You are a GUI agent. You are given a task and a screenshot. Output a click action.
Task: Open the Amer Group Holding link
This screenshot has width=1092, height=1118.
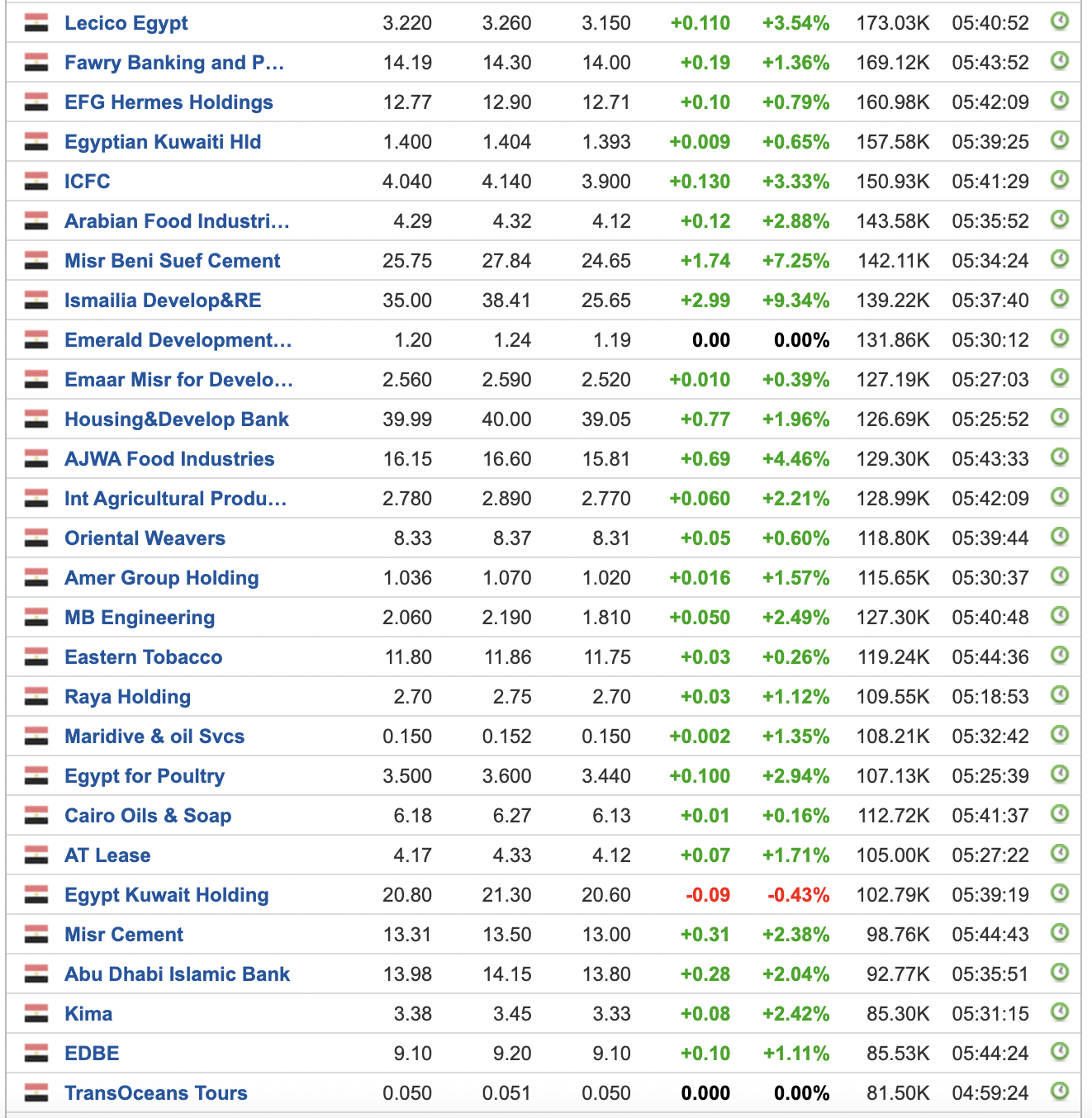coord(162,578)
